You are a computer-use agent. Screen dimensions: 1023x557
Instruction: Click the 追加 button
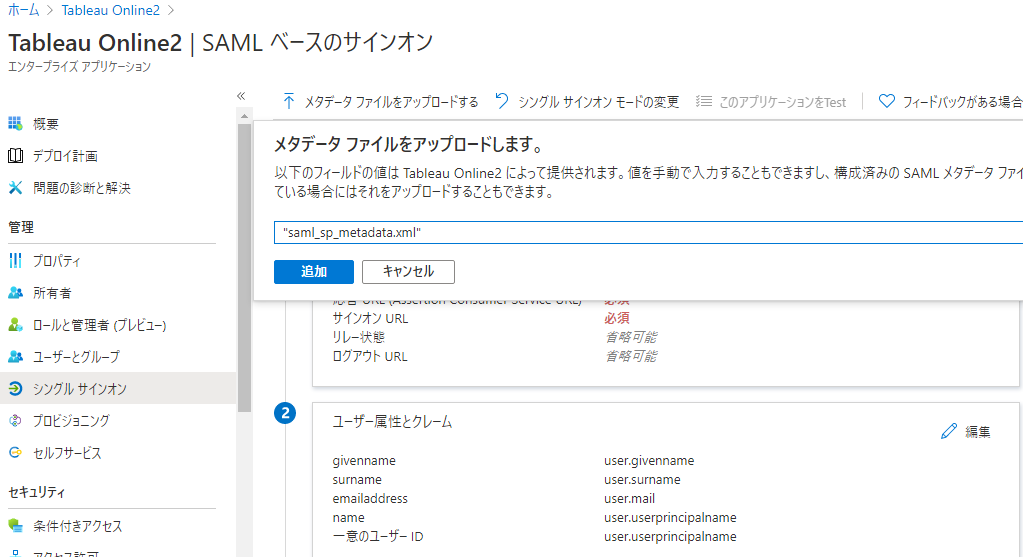point(314,271)
